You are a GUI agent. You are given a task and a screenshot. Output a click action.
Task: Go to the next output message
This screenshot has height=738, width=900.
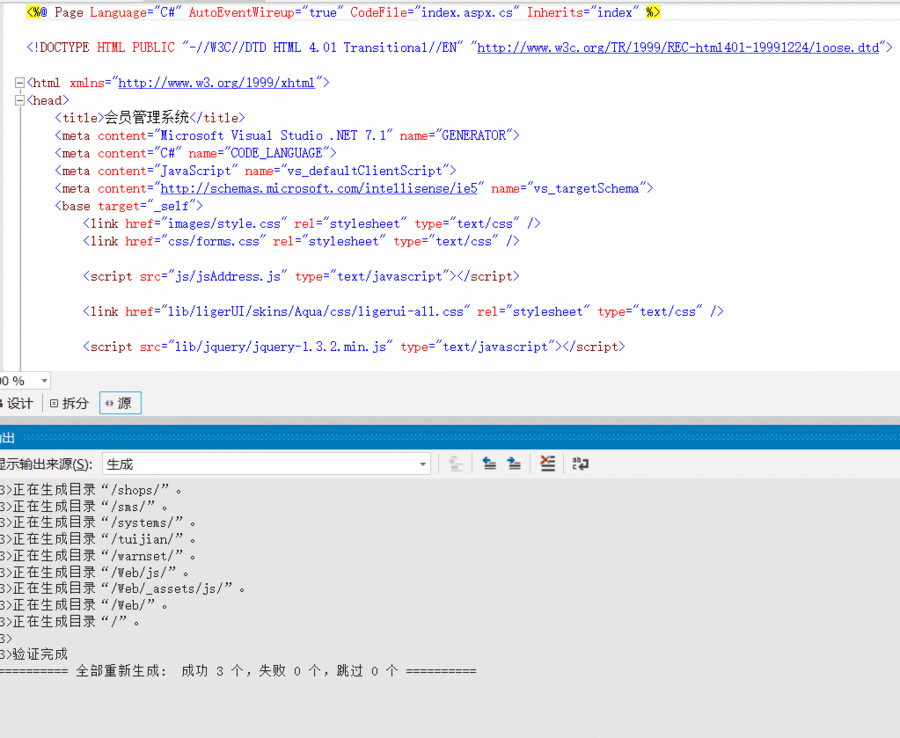coord(514,464)
